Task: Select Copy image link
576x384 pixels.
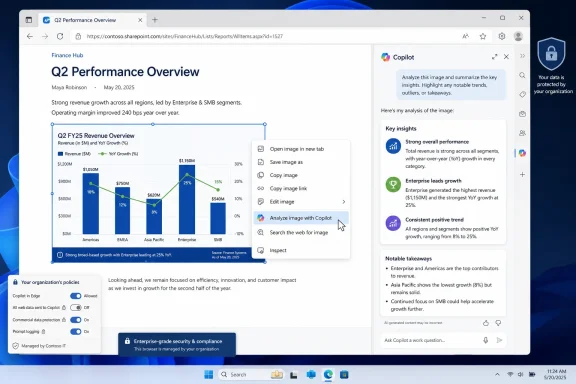Action: [x=301, y=189]
